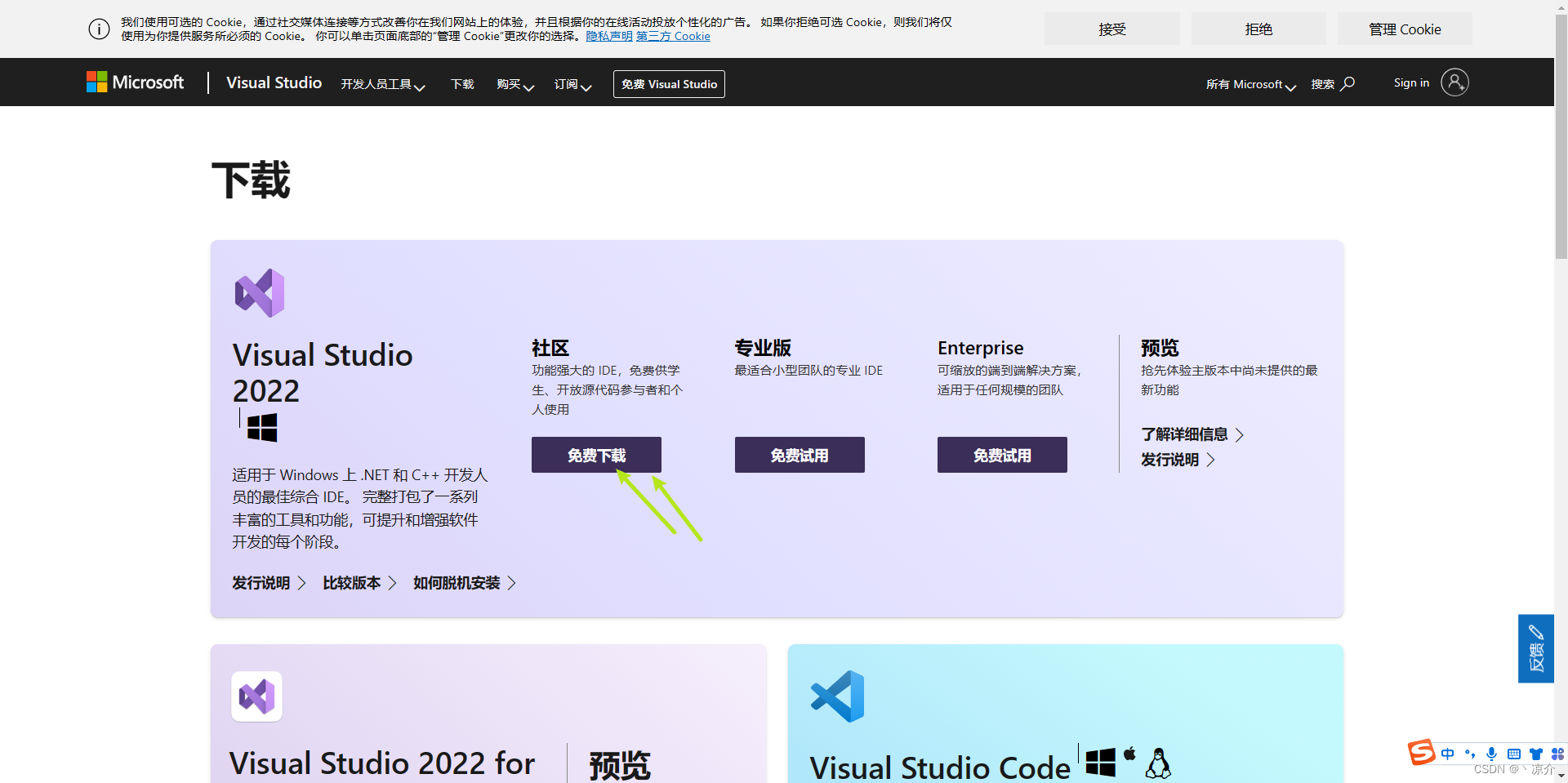
Task: Click the Microsoft logo in the header
Action: coord(136,82)
